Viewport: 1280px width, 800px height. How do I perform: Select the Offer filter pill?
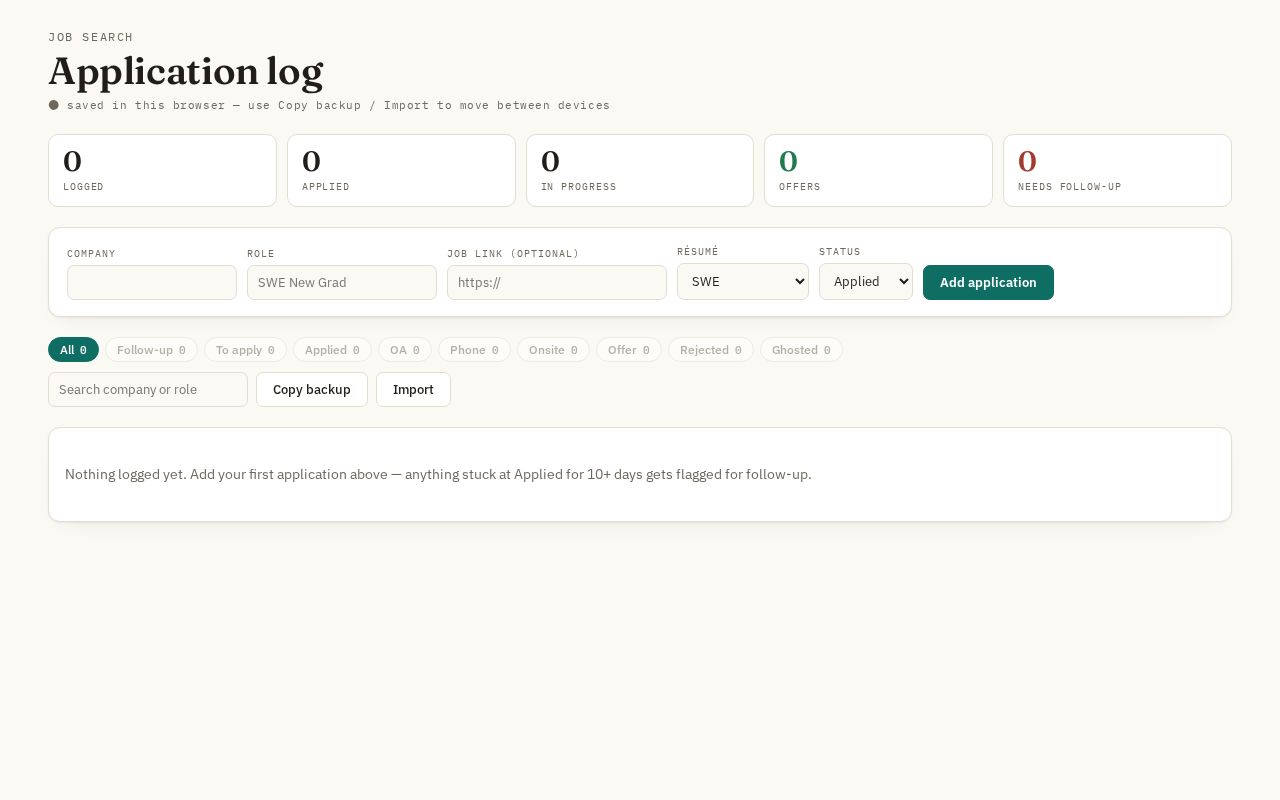coord(629,350)
